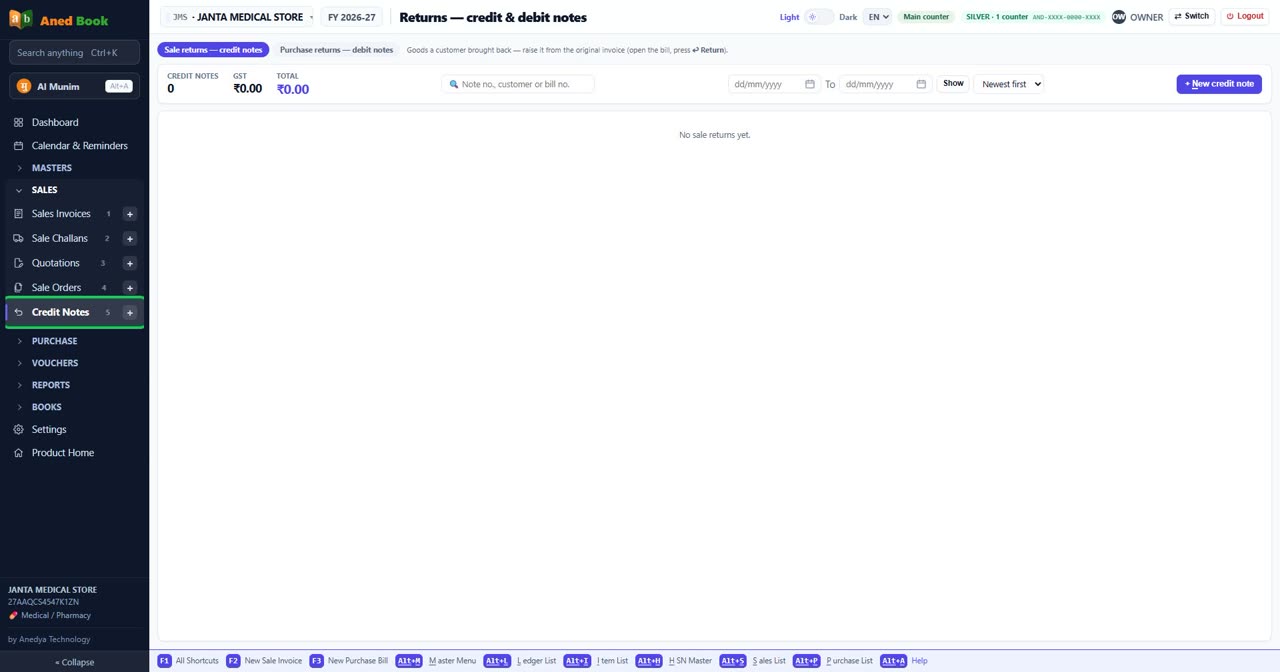Click the Sale Challans truck icon
Screen dimensions: 1280x672
[x=18, y=238]
